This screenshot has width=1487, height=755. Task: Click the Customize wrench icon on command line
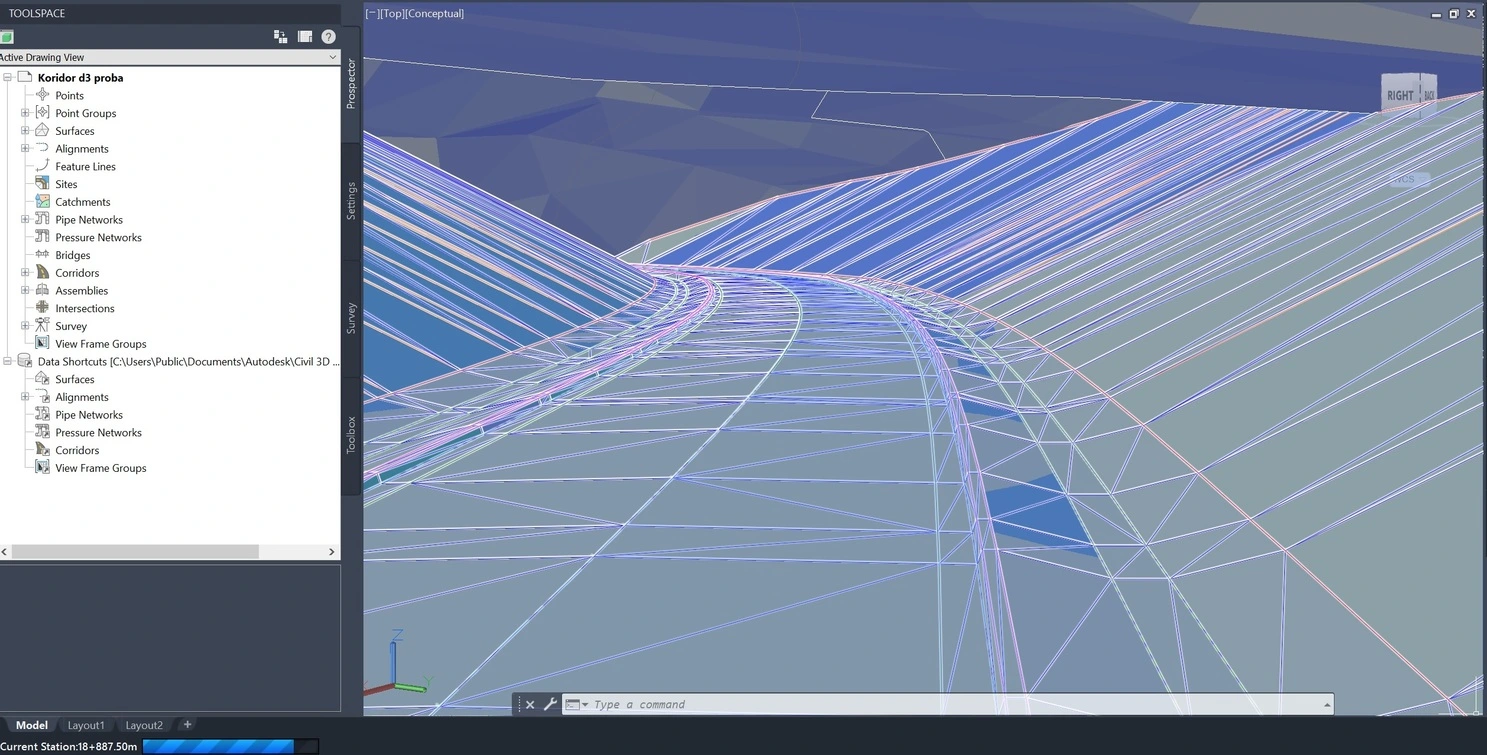[550, 704]
